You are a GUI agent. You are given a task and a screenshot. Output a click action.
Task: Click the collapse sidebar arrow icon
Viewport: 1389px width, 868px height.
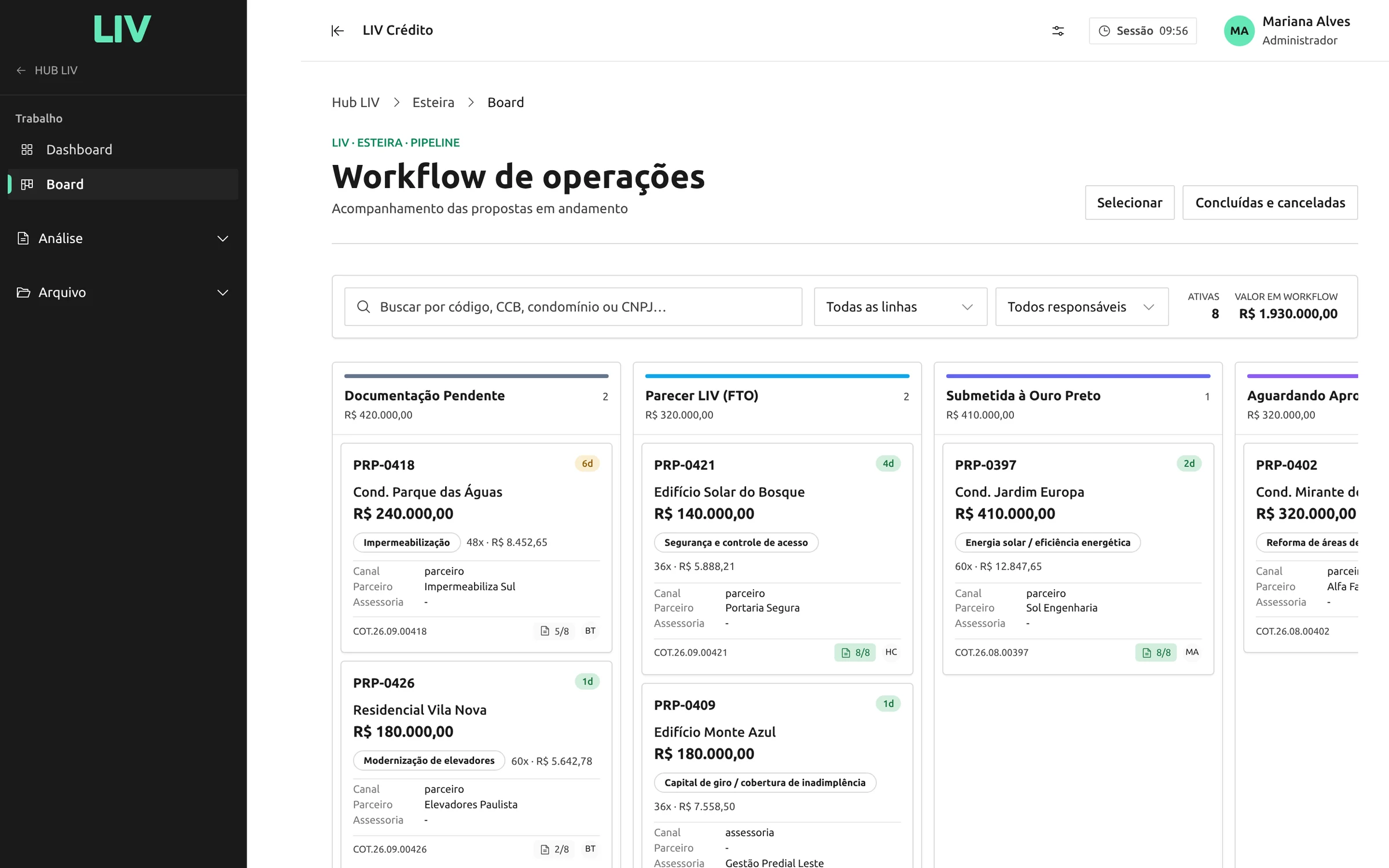(337, 31)
